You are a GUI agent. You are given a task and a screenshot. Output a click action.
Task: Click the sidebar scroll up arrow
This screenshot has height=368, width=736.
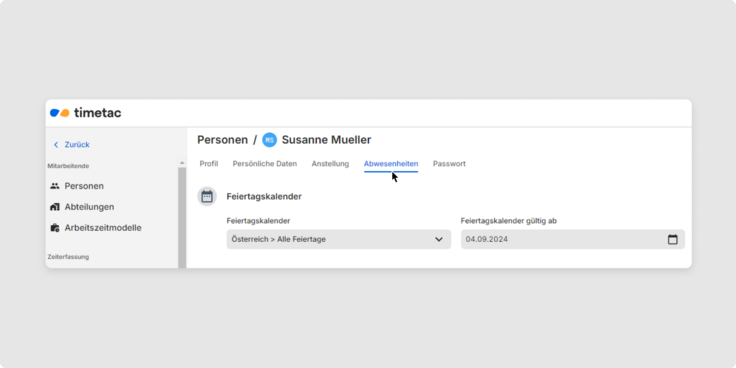182,163
